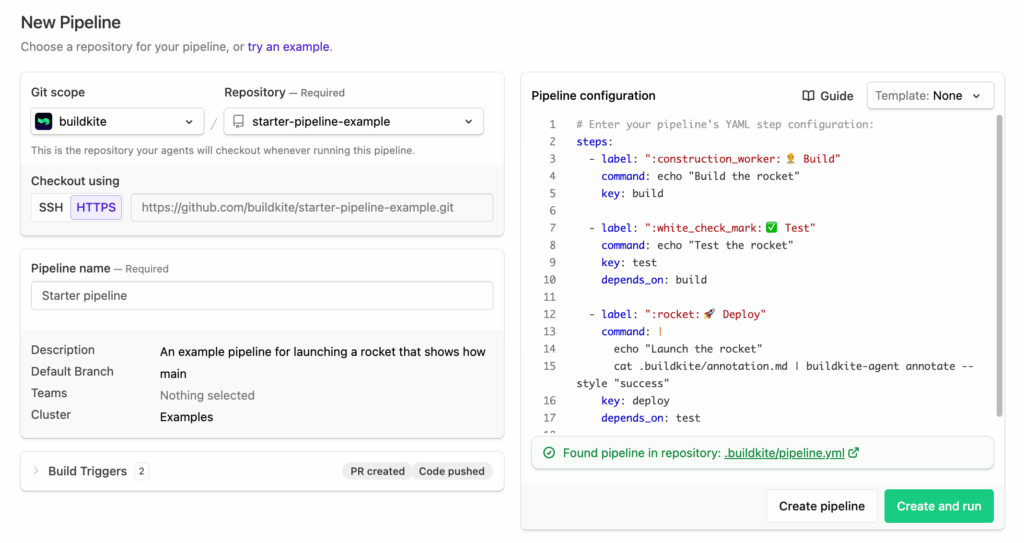Click the PR created trigger badge
Screen dimensions: 1024x543
[x=377, y=471]
